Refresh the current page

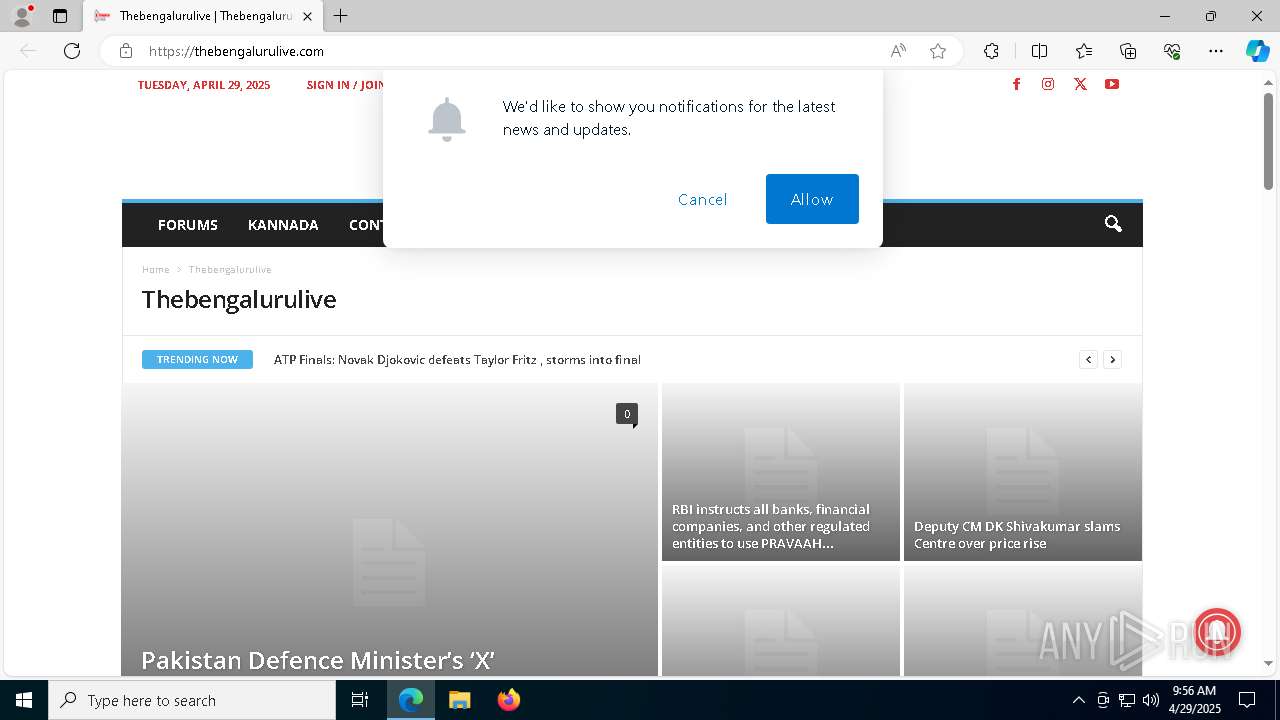[72, 51]
